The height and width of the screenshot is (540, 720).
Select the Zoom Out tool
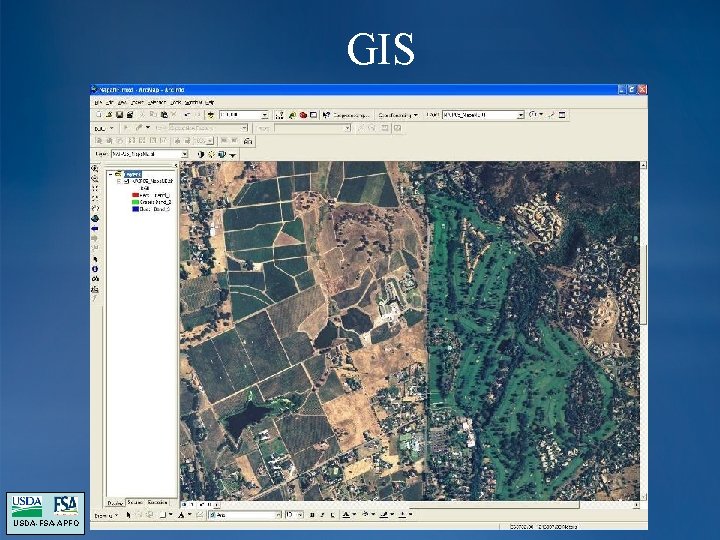click(95, 179)
